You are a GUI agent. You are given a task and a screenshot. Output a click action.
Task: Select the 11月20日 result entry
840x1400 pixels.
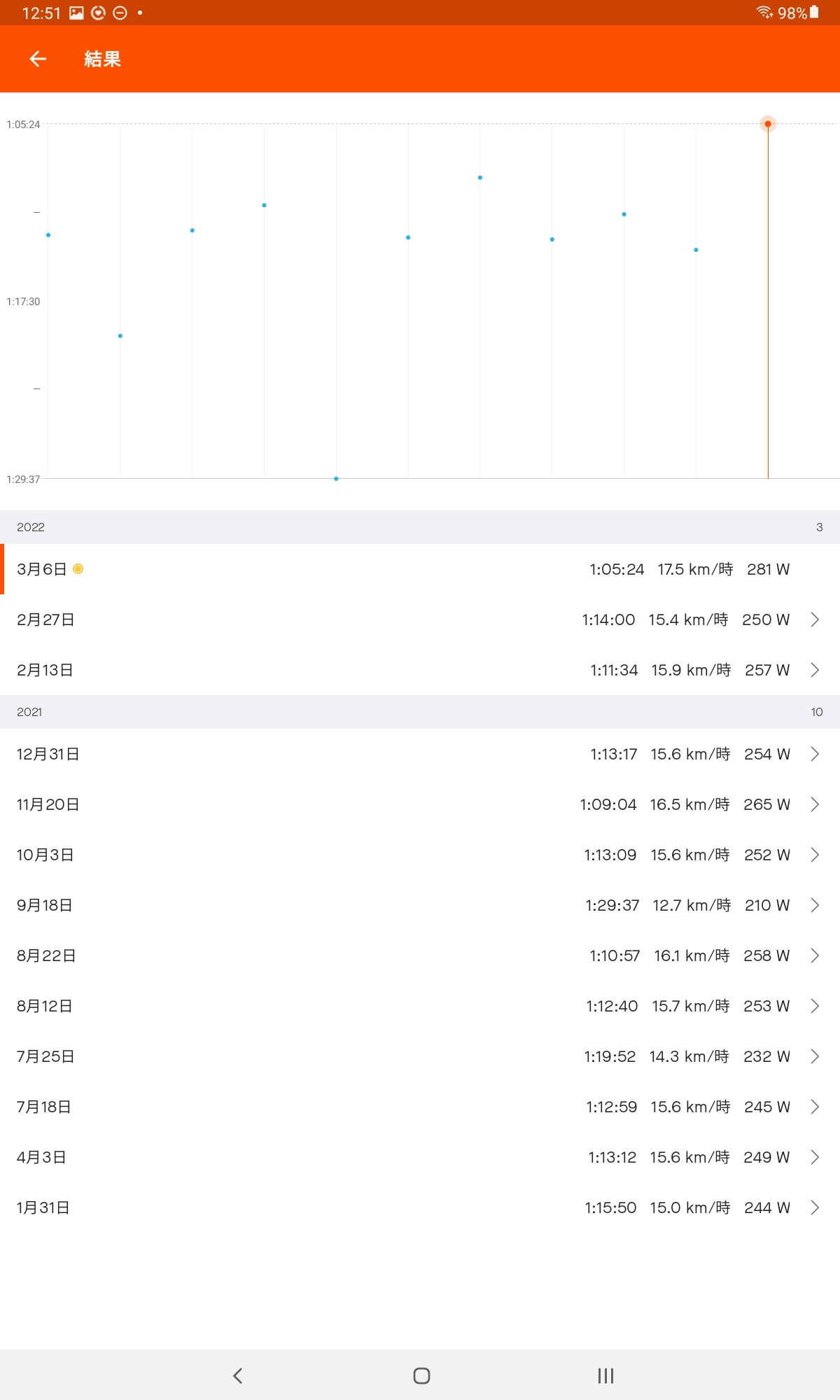click(x=420, y=804)
